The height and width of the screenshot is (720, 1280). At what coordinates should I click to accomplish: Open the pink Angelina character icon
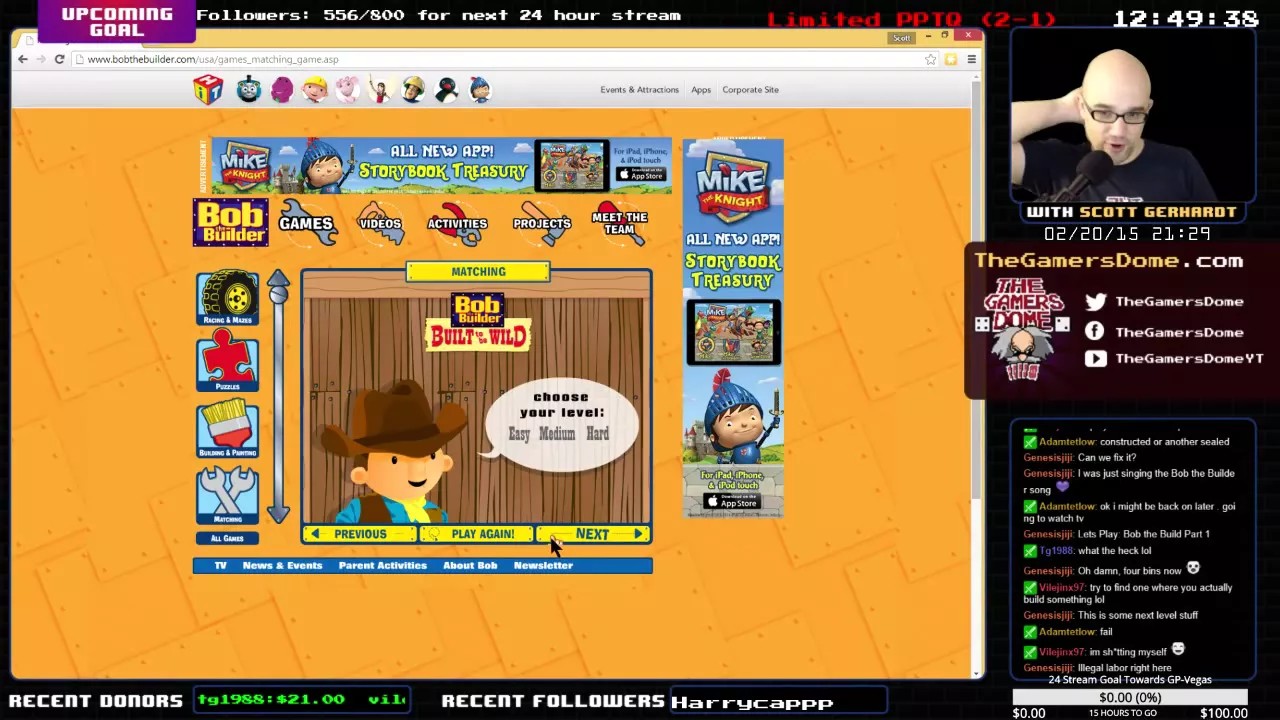[x=347, y=90]
